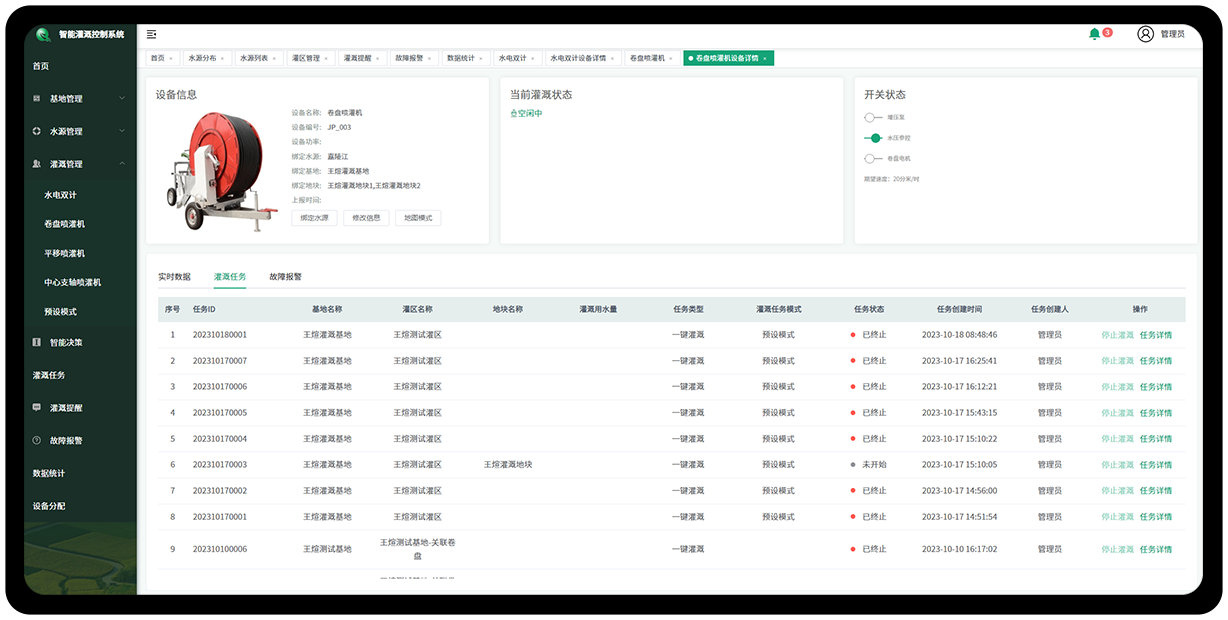The height and width of the screenshot is (620, 1228).
Task: Click the hose reel irrigator device image
Action: pyautogui.click(x=214, y=168)
